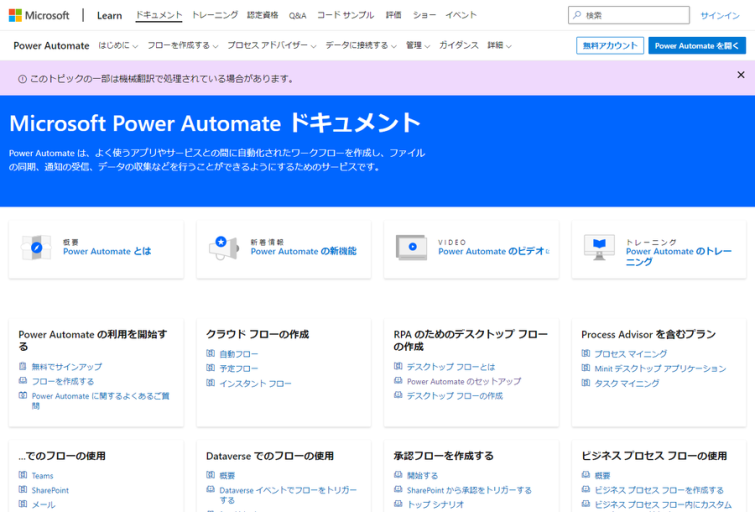Click the icon beside ビジネス プロセス フローを作成する

coord(586,489)
